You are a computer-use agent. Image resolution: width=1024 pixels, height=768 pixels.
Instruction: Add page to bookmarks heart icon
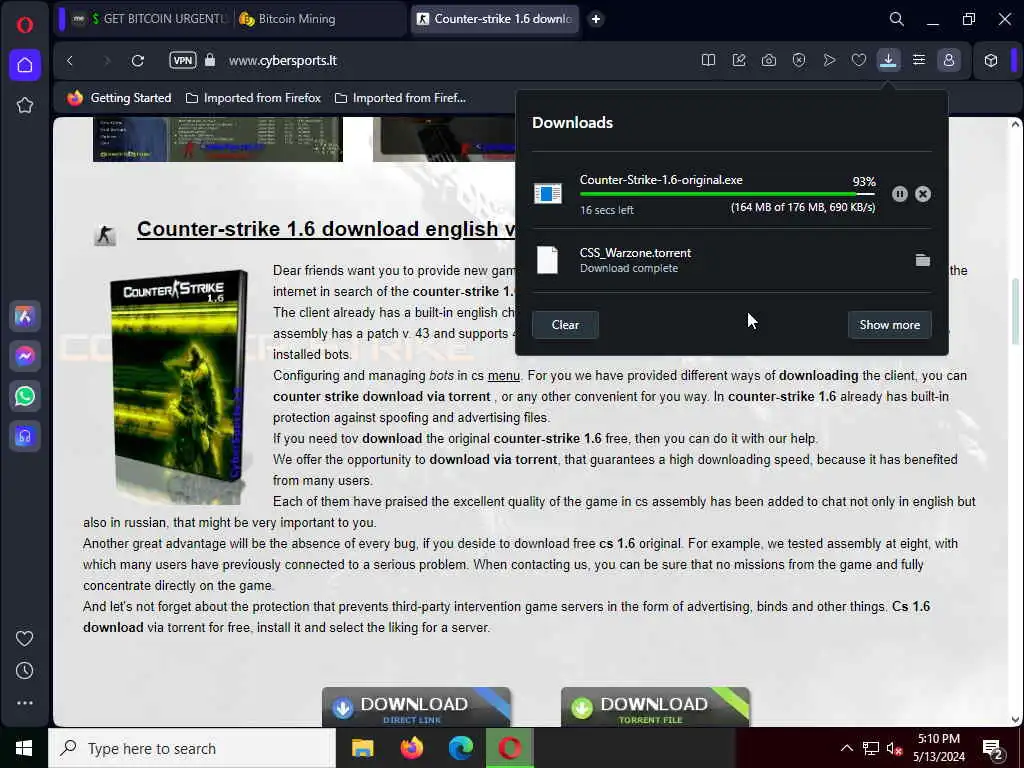point(859,61)
